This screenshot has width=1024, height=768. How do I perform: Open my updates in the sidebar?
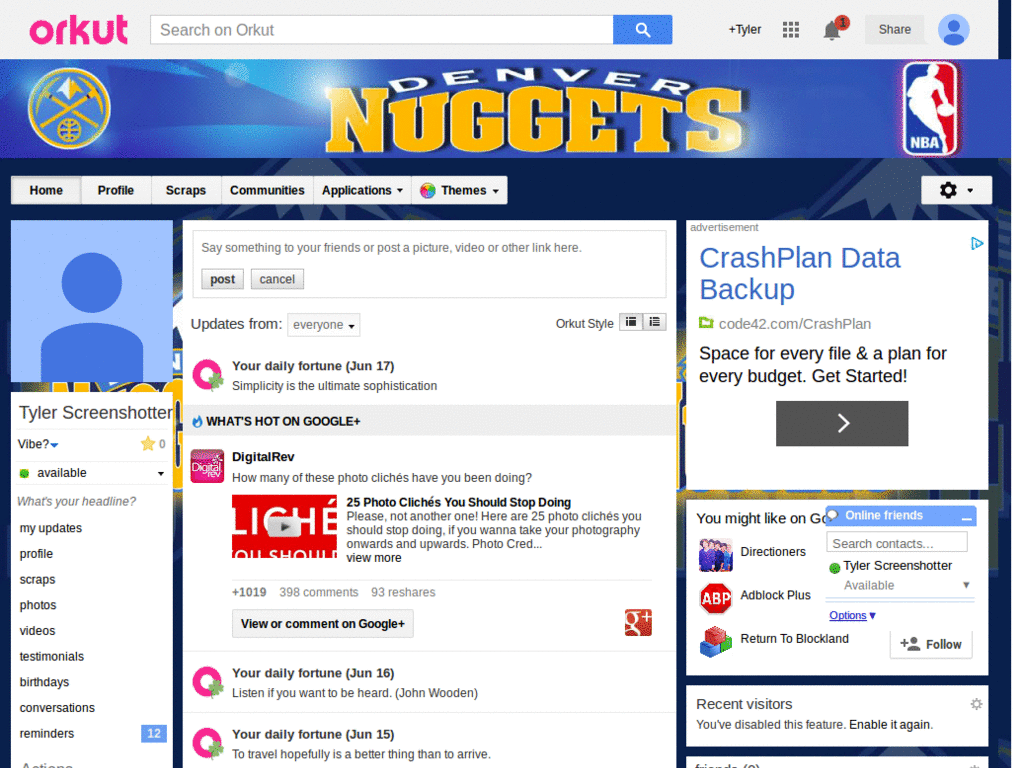point(51,528)
